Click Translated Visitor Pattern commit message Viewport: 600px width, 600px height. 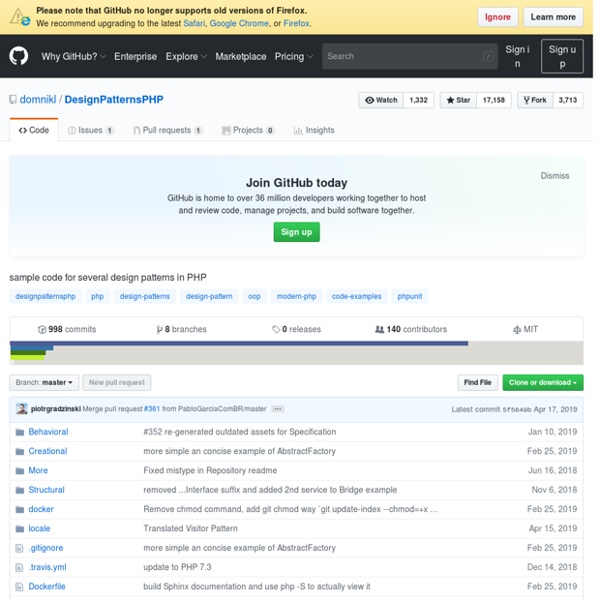click(190, 529)
